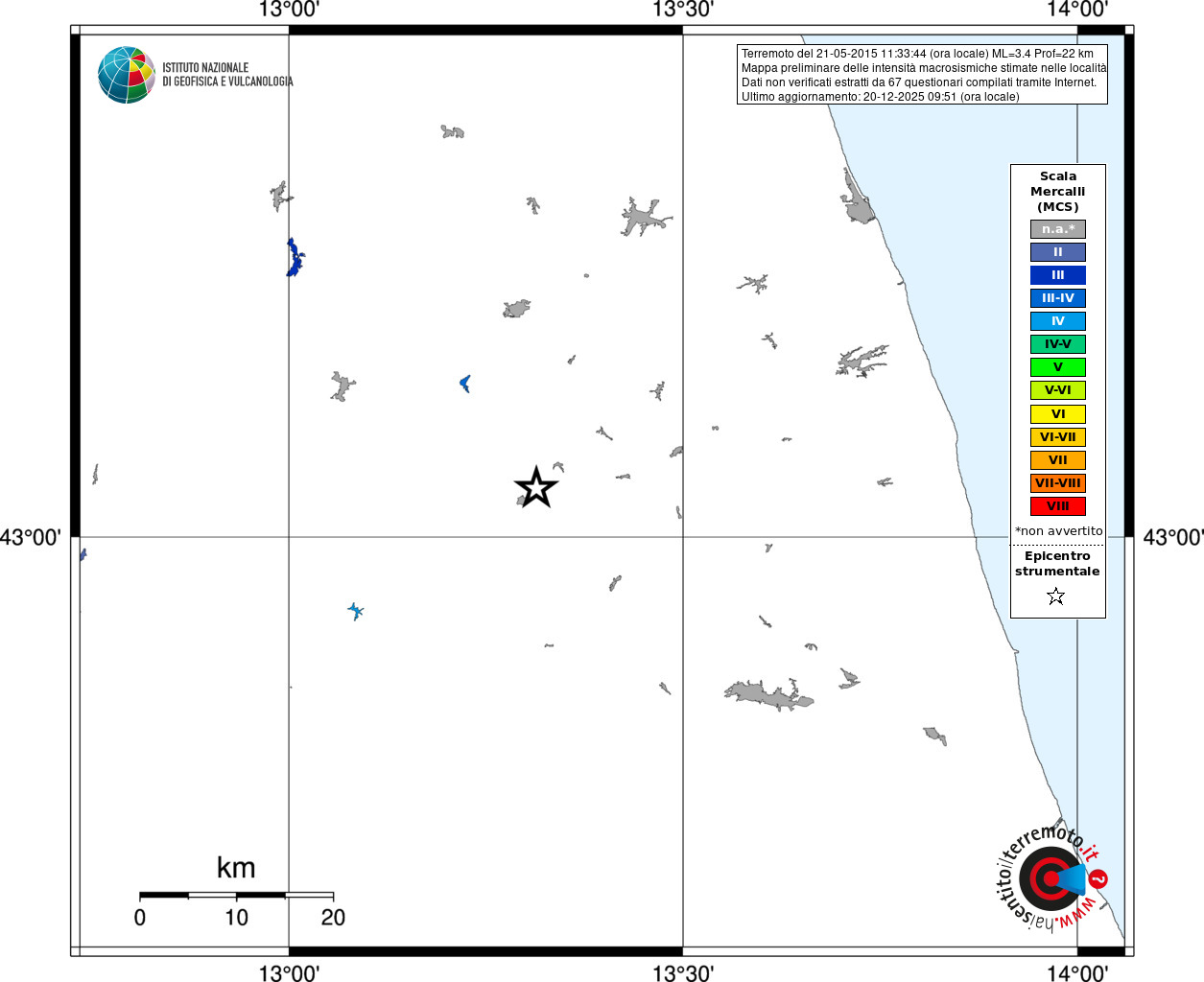
Task: Click the small blue locality west of epicenter
Action: click(x=465, y=384)
